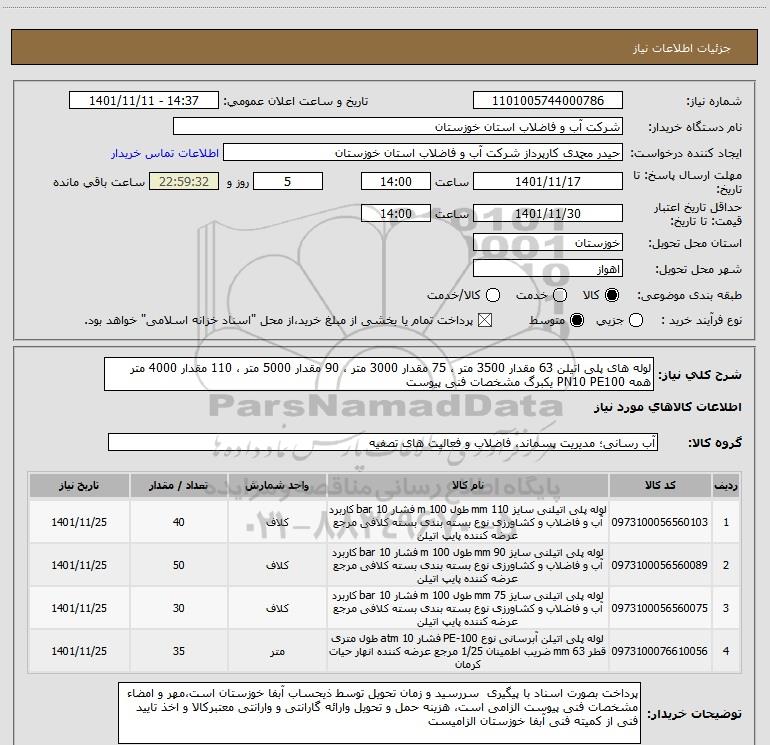The width and height of the screenshot is (770, 745).
Task: Click the تعداد / مقدار column header
Action: 179,486
